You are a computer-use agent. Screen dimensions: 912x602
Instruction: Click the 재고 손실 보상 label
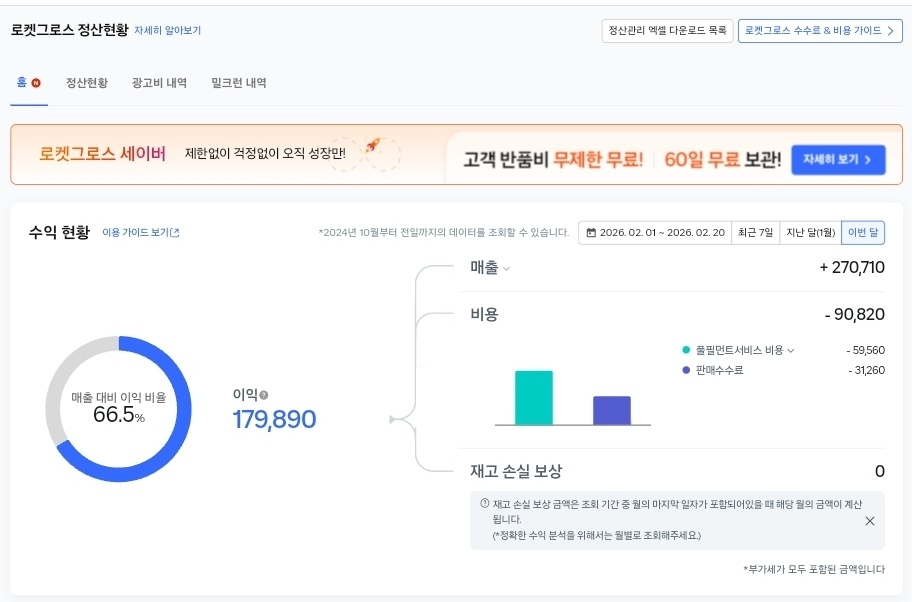516,471
